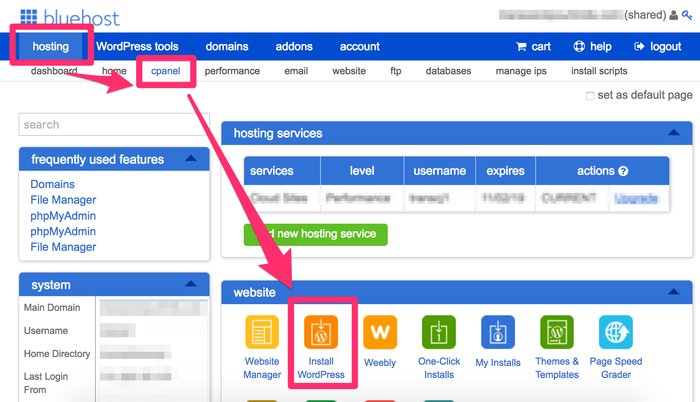Select the hosting main tab
Screen dimensions: 700x402
50,46
